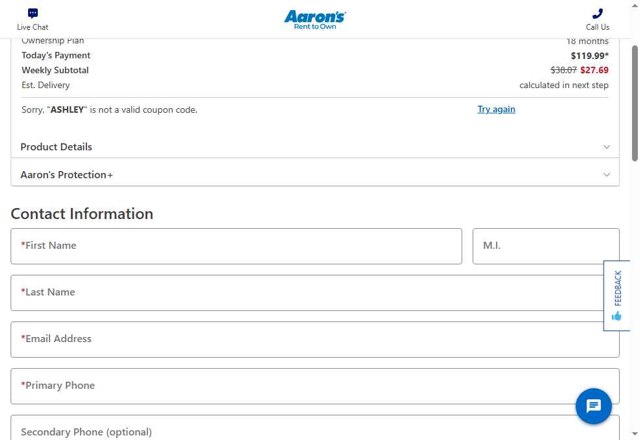Expand the Aaron's Protection+ section
The width and height of the screenshot is (640, 440).
point(315,174)
